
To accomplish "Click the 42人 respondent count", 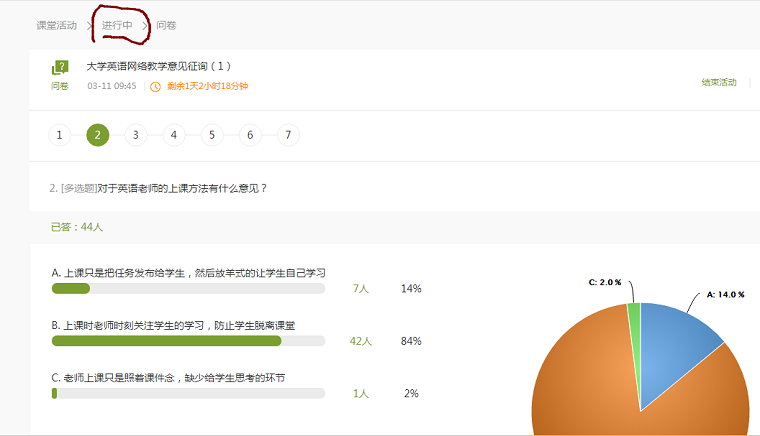I will [x=361, y=341].
